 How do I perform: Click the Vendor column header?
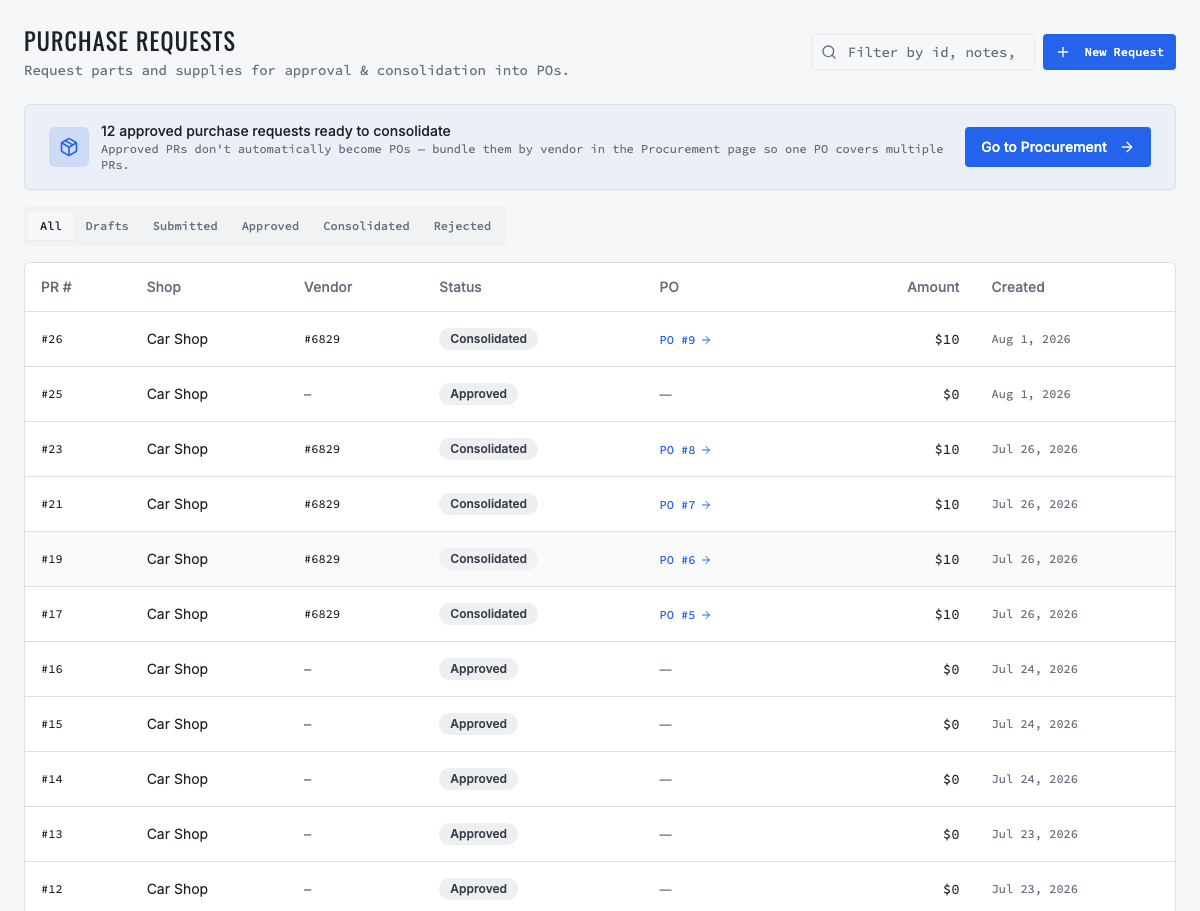pos(328,287)
